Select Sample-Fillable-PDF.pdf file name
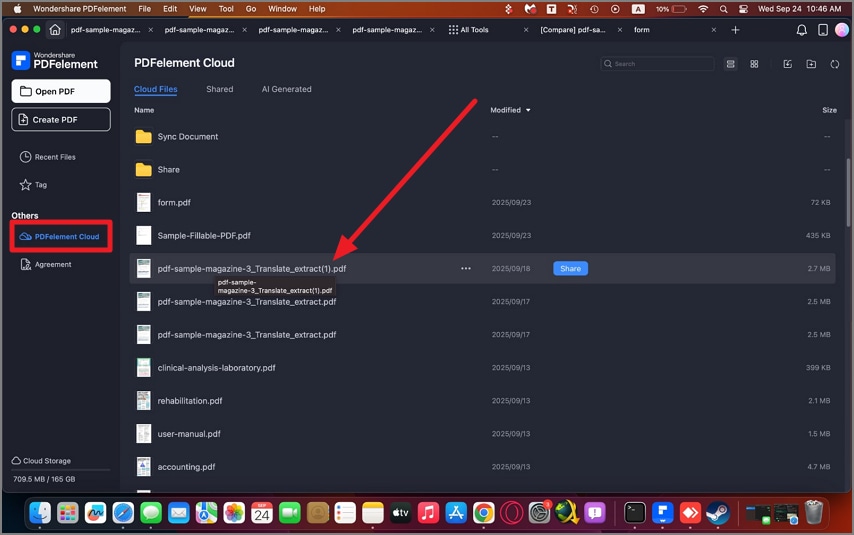 click(204, 236)
